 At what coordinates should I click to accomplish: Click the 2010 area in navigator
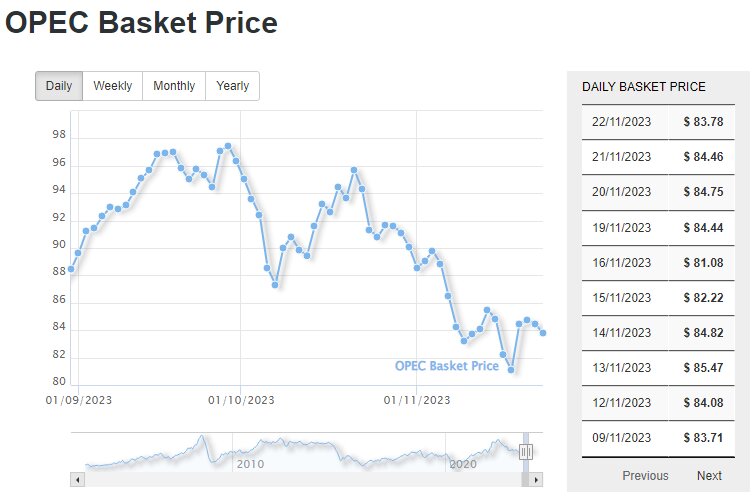click(x=249, y=464)
